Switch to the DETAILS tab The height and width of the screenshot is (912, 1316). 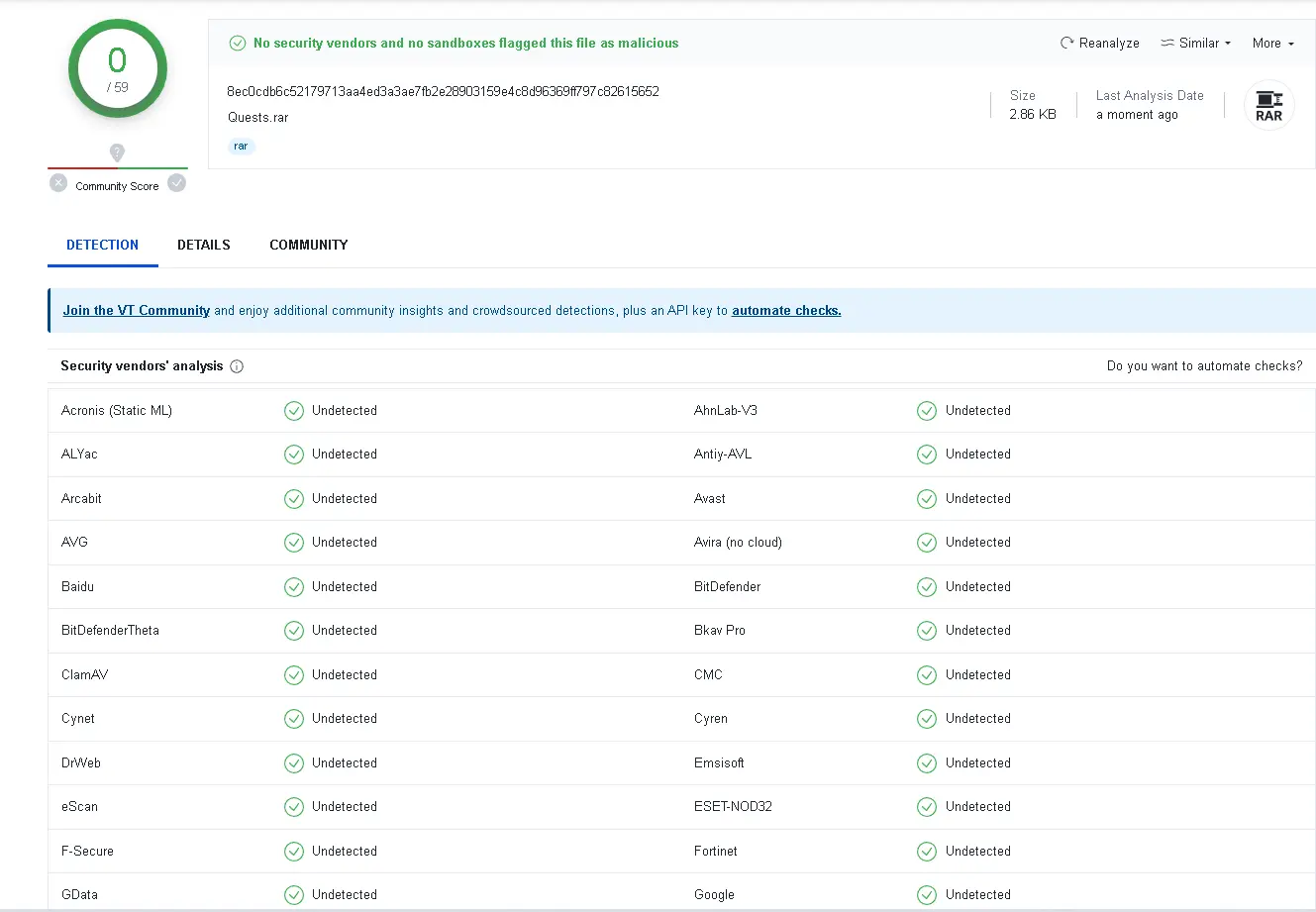pyautogui.click(x=204, y=245)
